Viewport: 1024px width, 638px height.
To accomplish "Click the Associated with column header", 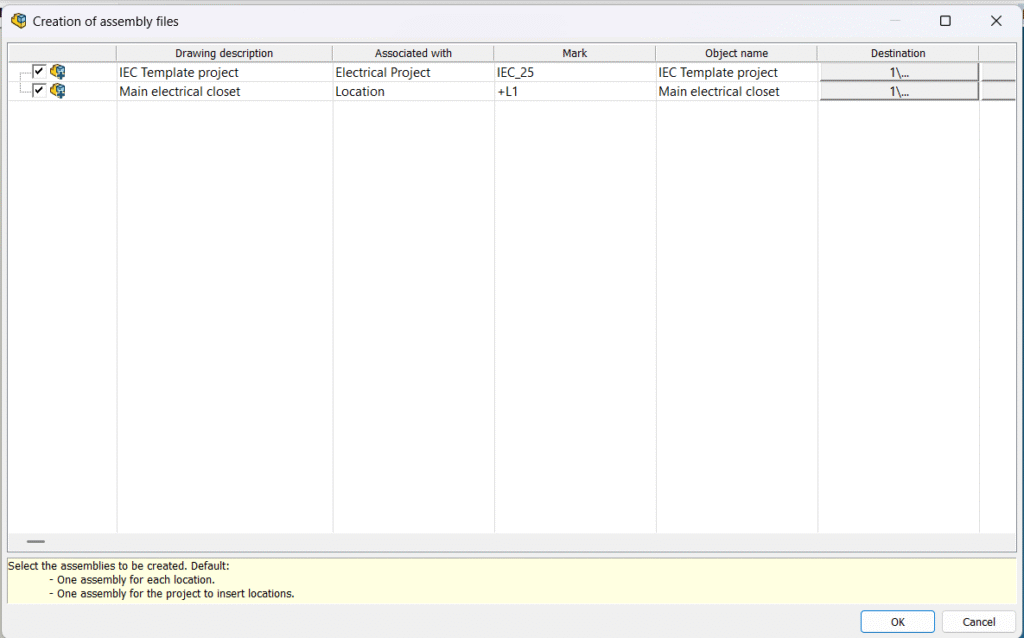I will coord(413,53).
